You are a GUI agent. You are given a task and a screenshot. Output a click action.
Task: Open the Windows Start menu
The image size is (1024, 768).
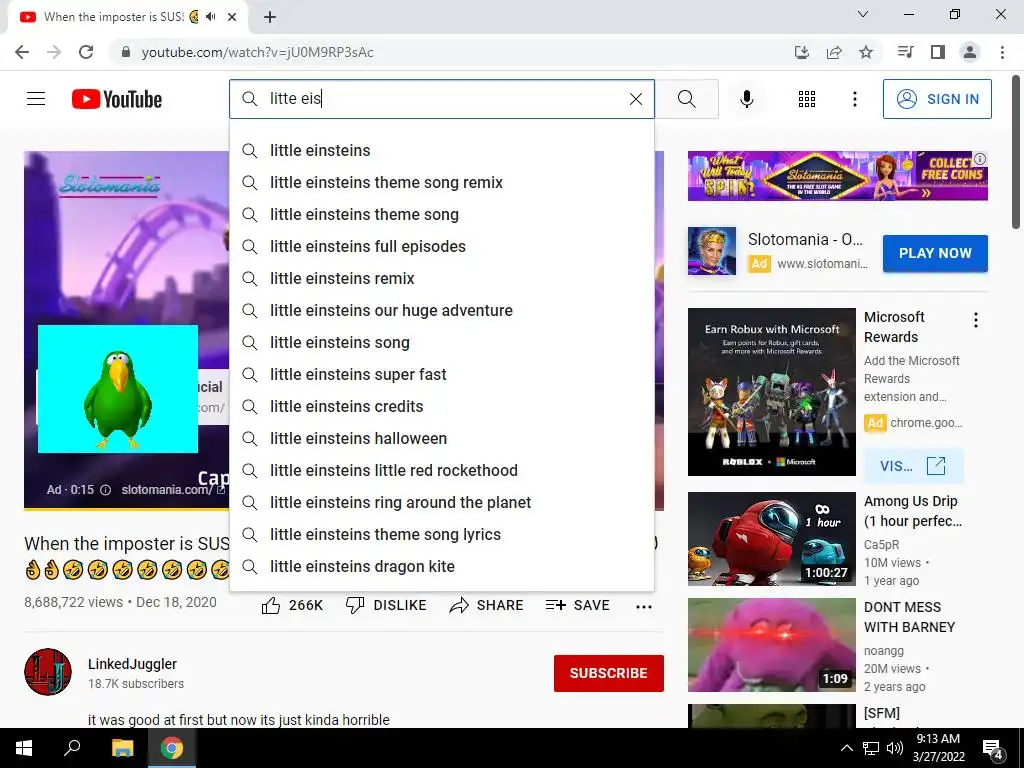tap(24, 748)
